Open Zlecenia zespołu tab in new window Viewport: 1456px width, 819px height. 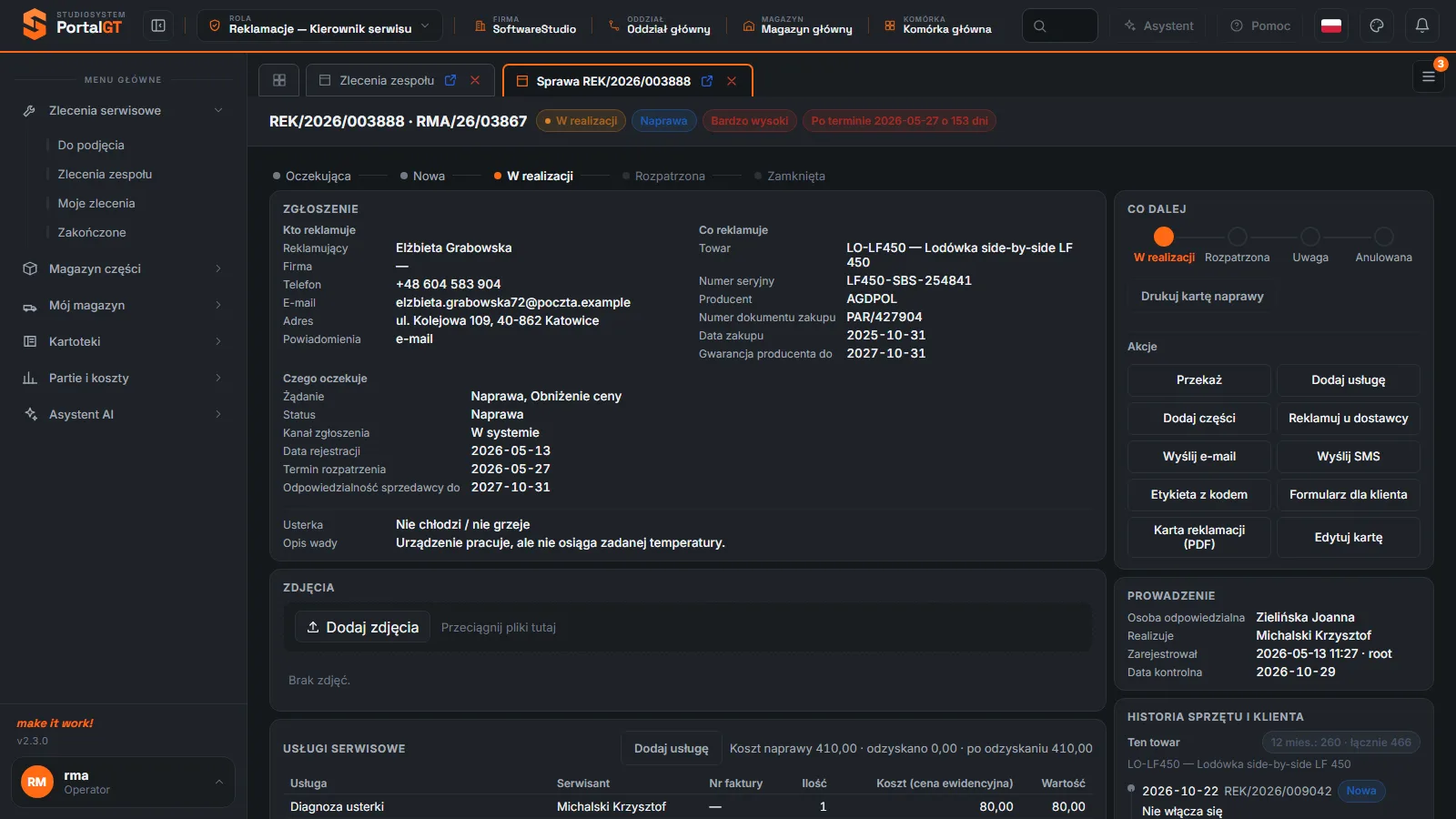(x=450, y=80)
